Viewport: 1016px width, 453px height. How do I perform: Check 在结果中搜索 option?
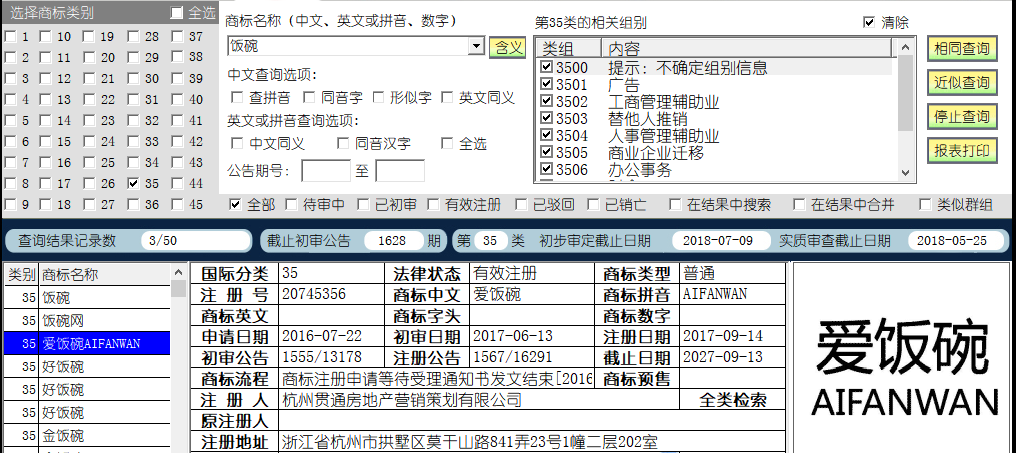pos(673,205)
